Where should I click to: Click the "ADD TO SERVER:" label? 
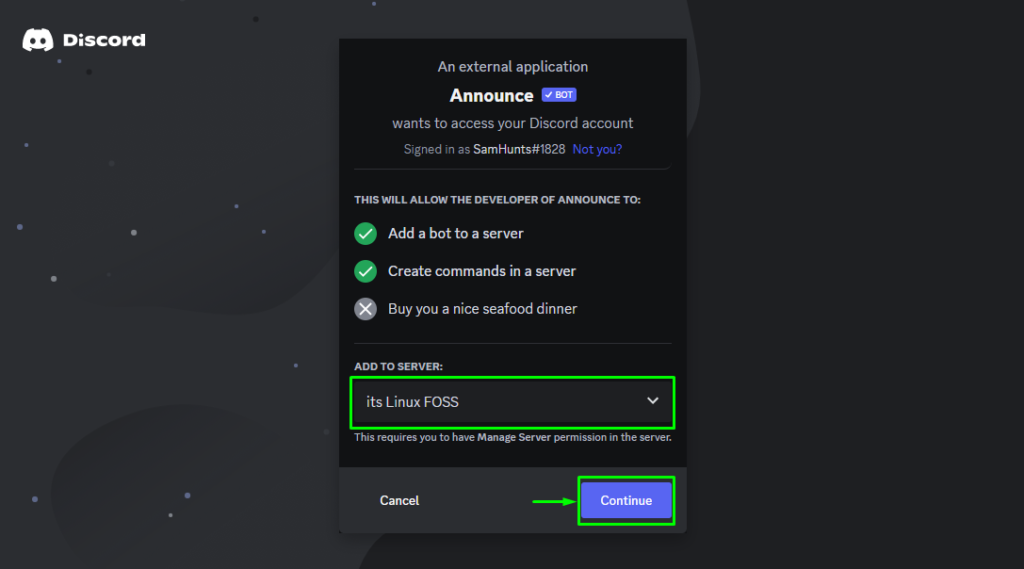tap(398, 366)
